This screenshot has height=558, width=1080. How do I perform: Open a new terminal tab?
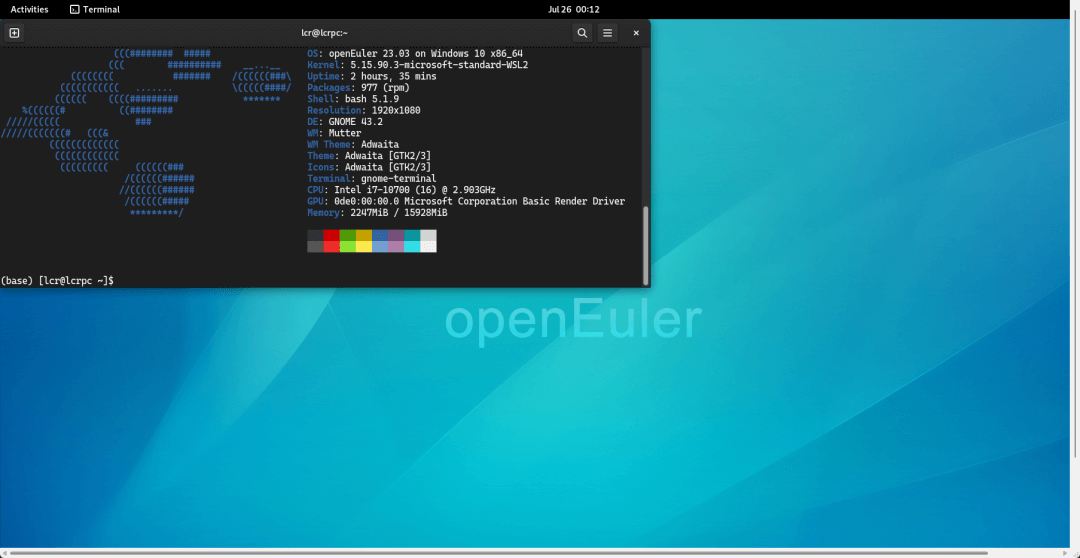[14, 32]
